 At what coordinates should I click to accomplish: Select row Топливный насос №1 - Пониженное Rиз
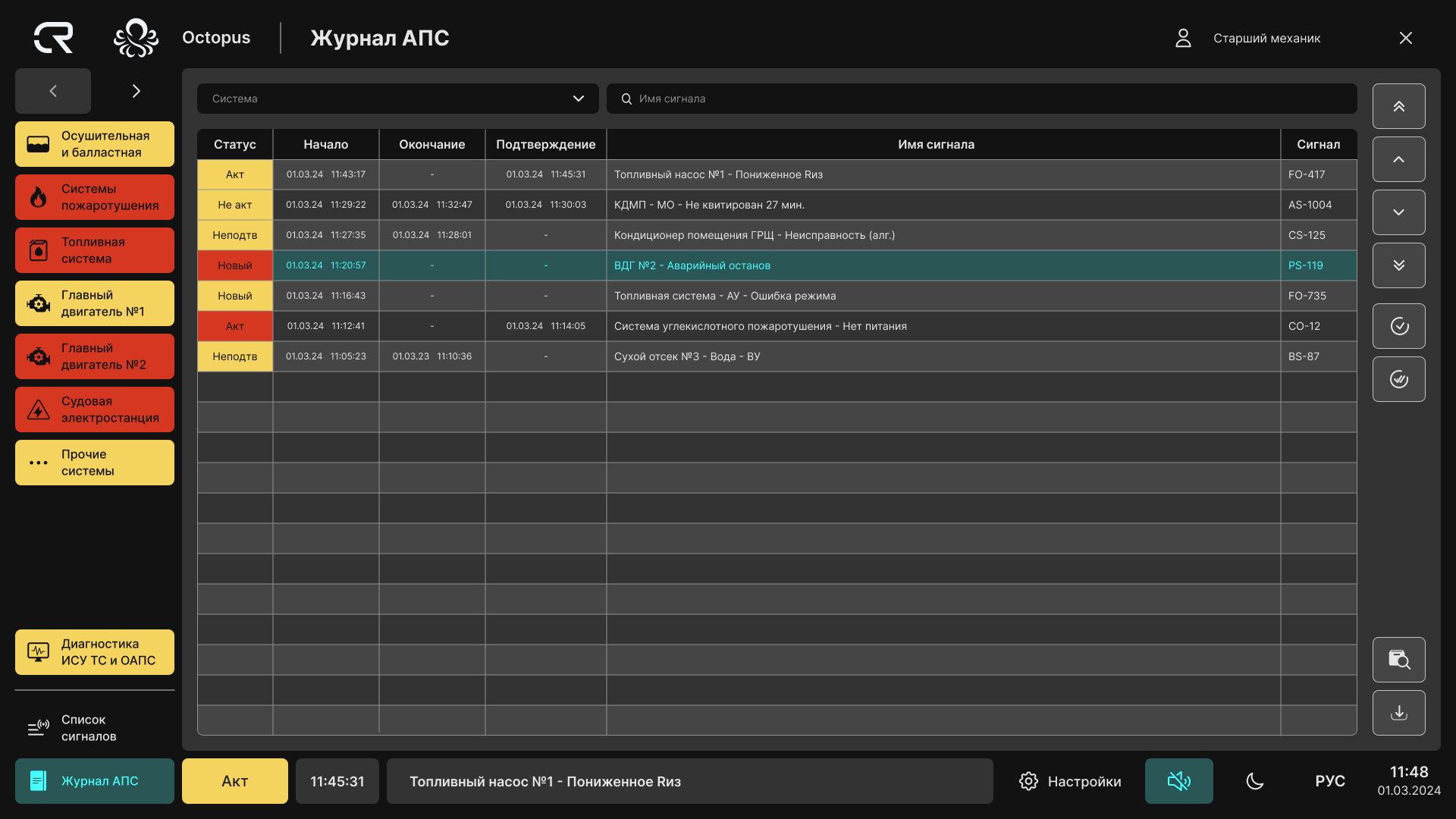coord(777,174)
